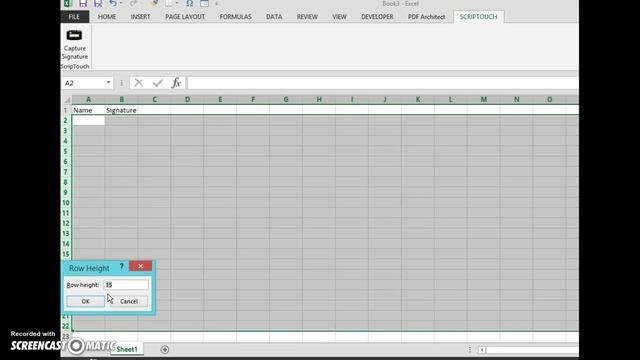Click into the formula bar input
This screenshot has height=360, width=640.
(382, 83)
